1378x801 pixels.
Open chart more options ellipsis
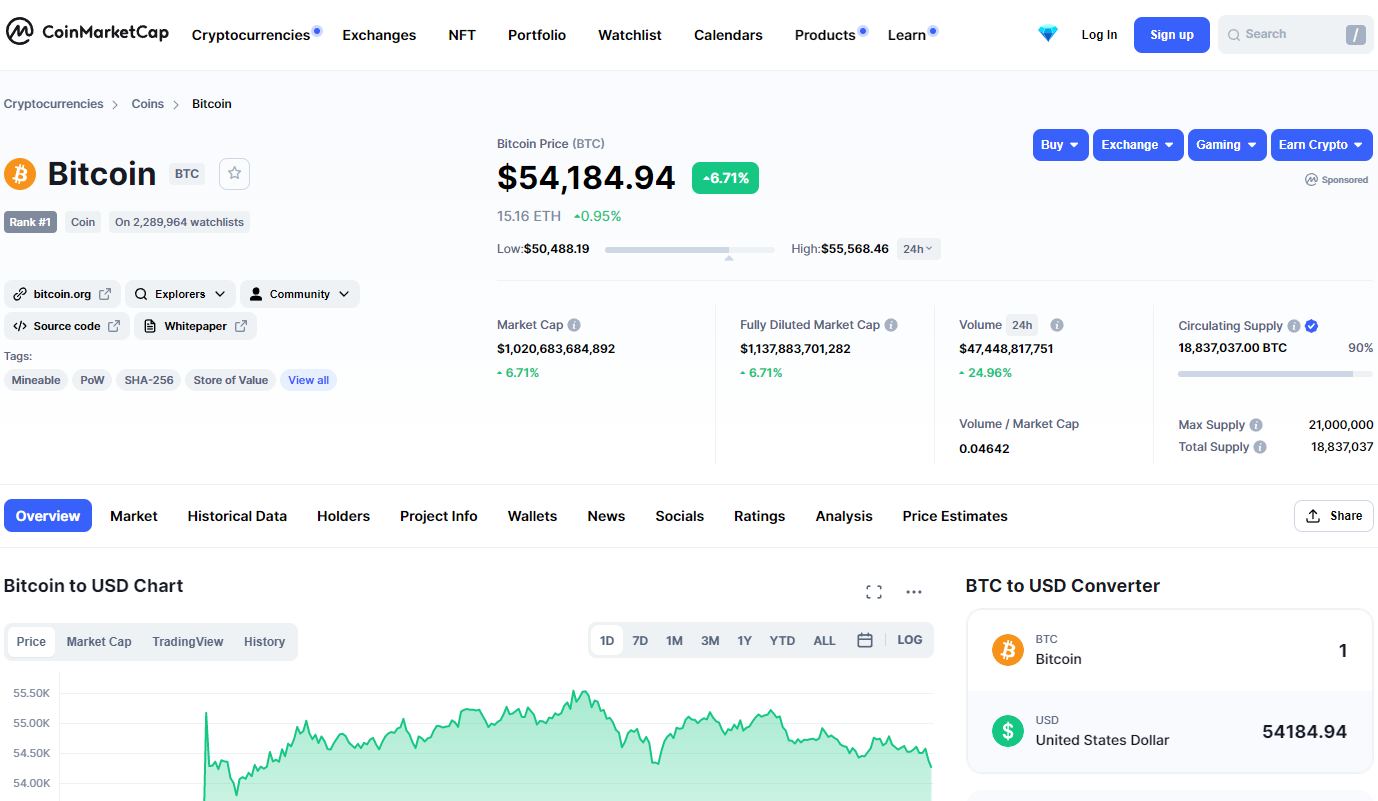[x=914, y=592]
